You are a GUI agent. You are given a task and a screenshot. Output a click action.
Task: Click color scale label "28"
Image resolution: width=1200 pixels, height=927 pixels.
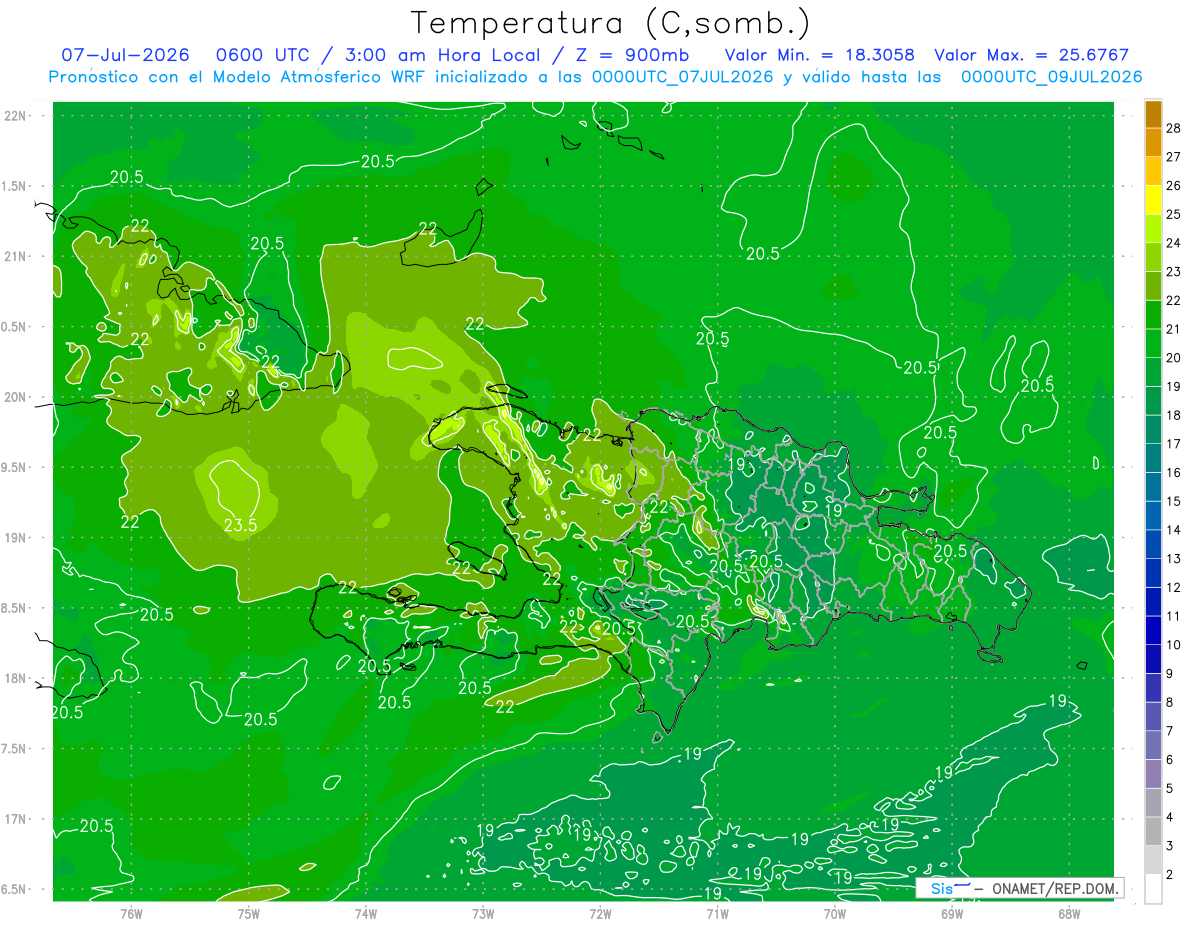click(1174, 127)
